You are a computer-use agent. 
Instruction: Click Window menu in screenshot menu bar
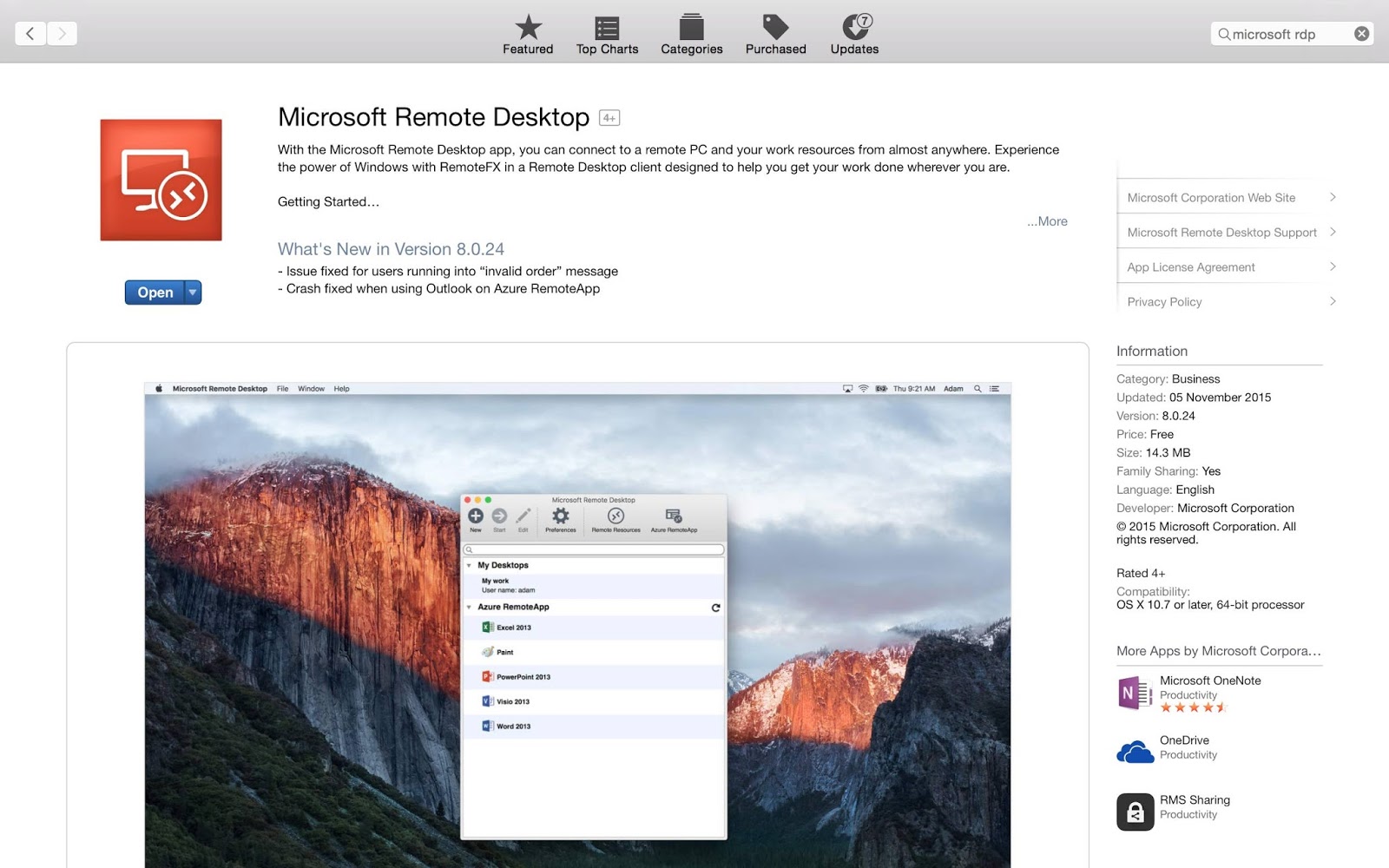point(311,389)
